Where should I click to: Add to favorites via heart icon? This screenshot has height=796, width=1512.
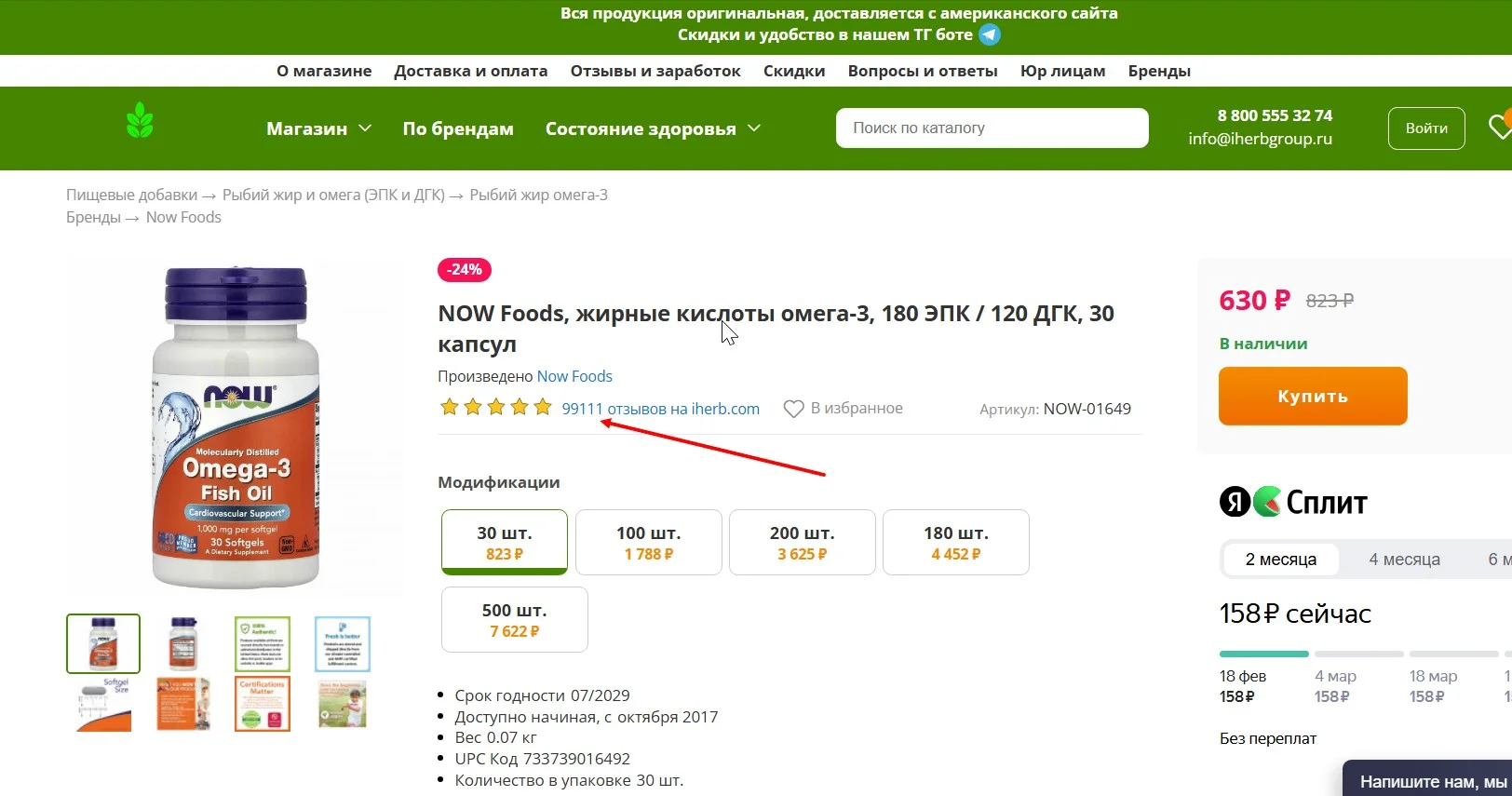click(x=793, y=409)
